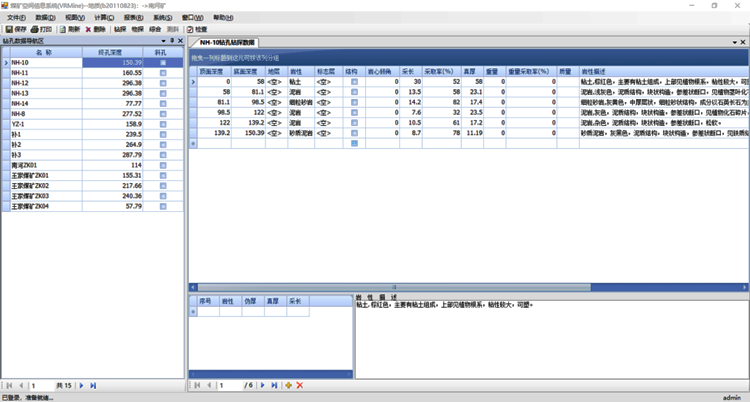This screenshot has height=402, width=750.
Task: Open the 报表(B) menu
Action: point(134,18)
